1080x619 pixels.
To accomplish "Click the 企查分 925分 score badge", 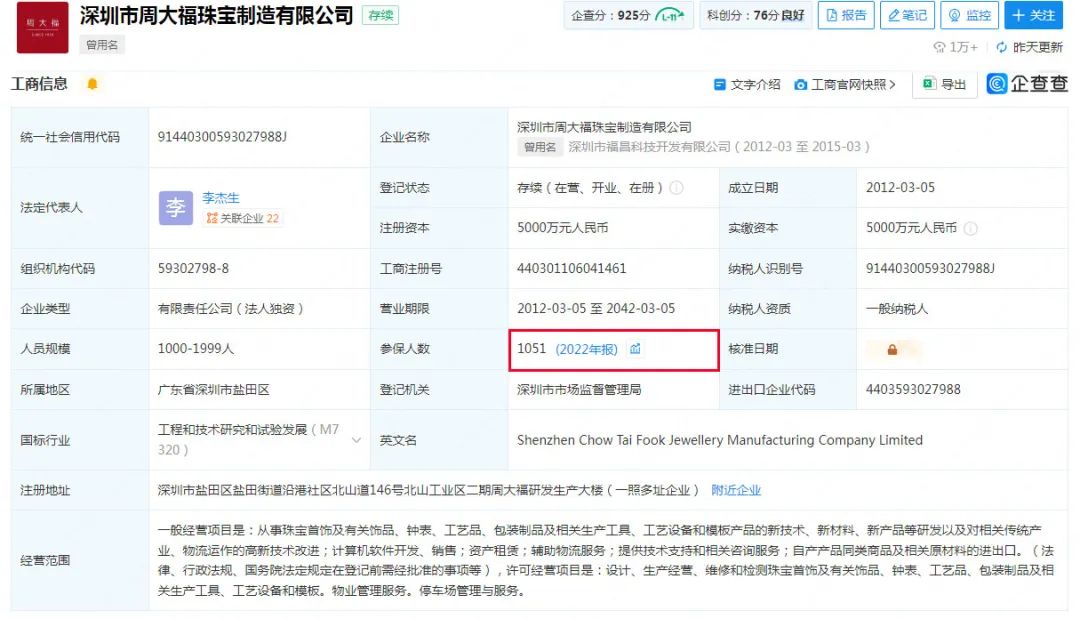I will click(627, 15).
